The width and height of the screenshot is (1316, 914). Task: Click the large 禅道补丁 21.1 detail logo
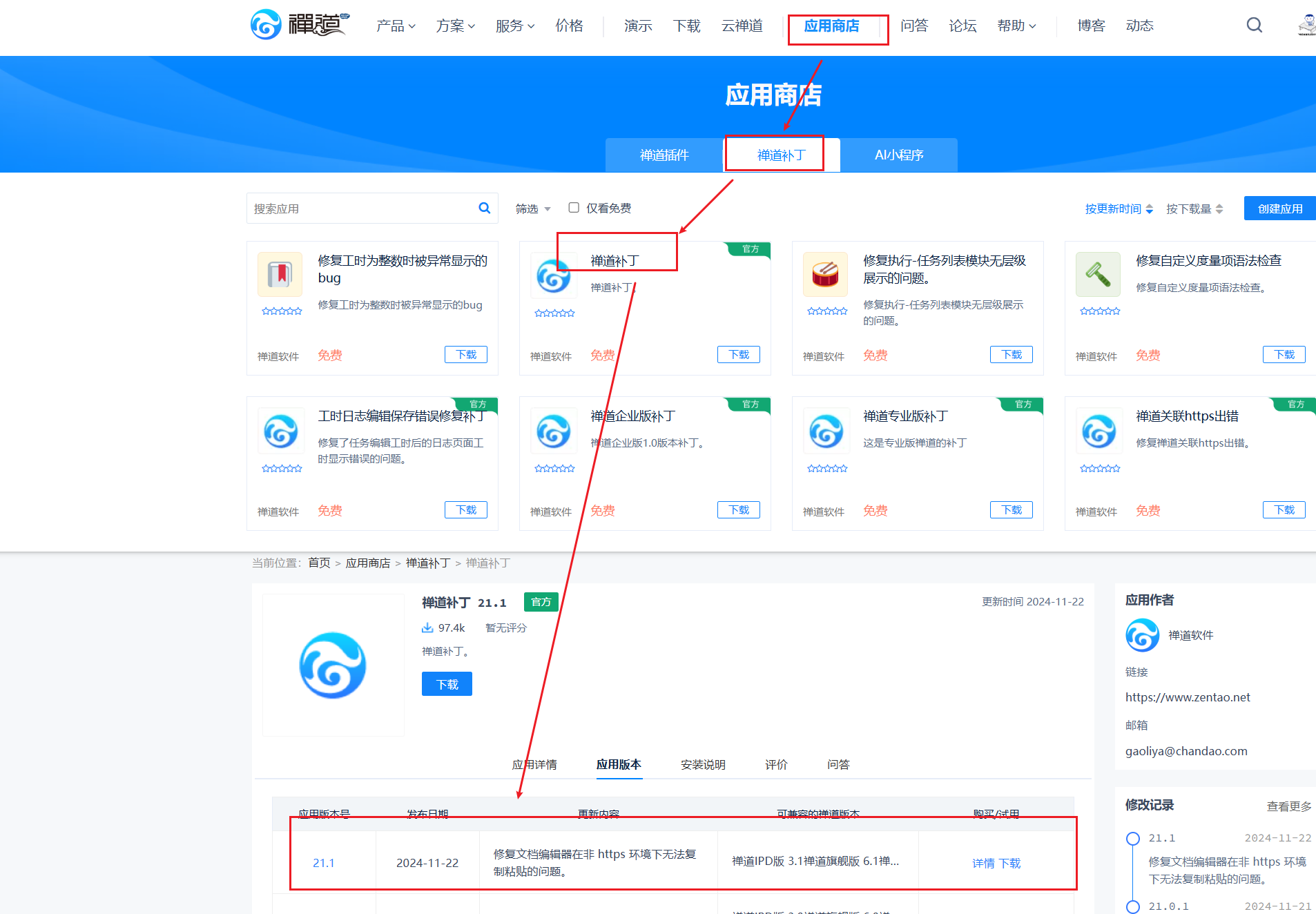pyautogui.click(x=333, y=665)
